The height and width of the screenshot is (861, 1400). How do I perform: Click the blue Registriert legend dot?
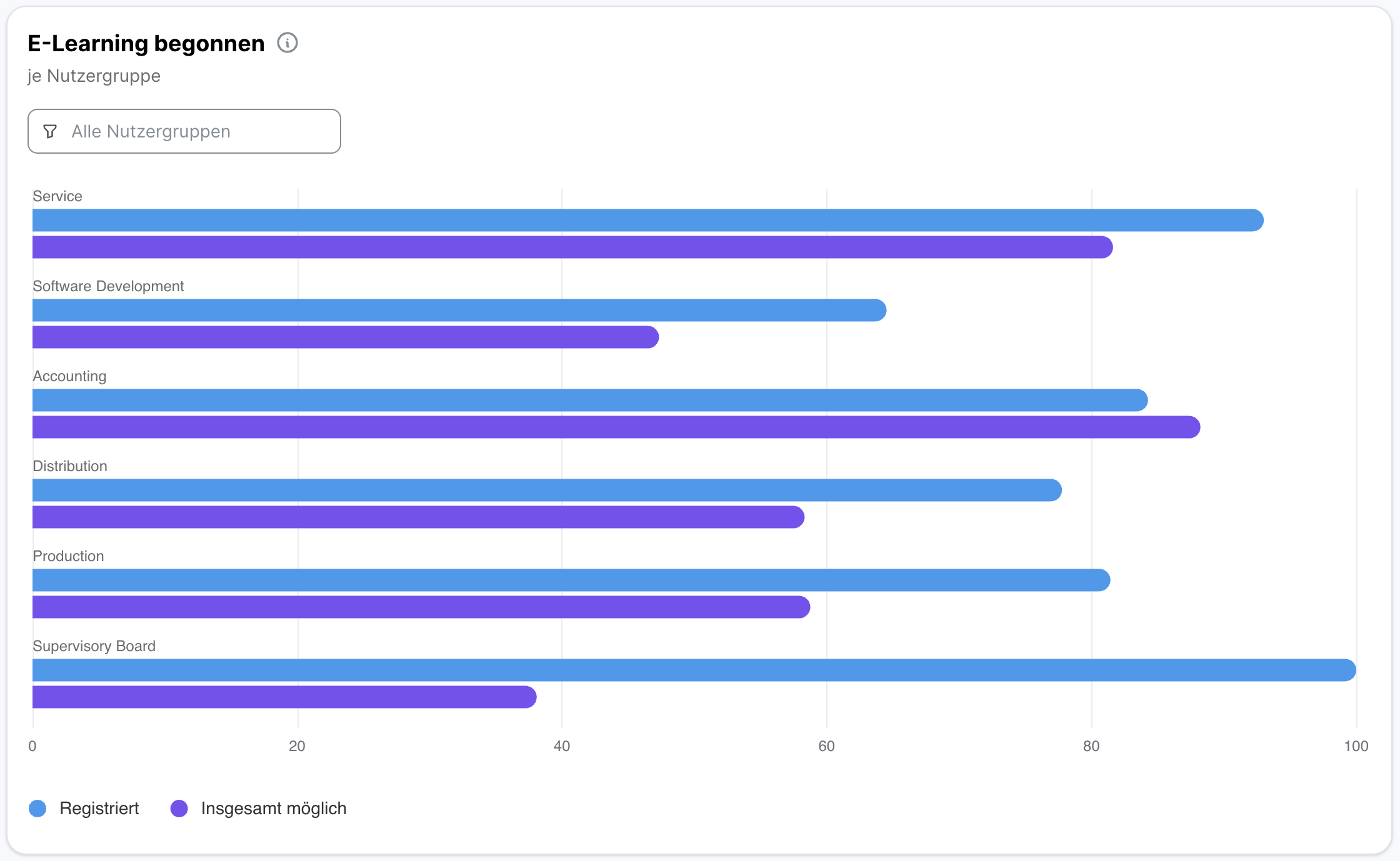click(x=38, y=809)
